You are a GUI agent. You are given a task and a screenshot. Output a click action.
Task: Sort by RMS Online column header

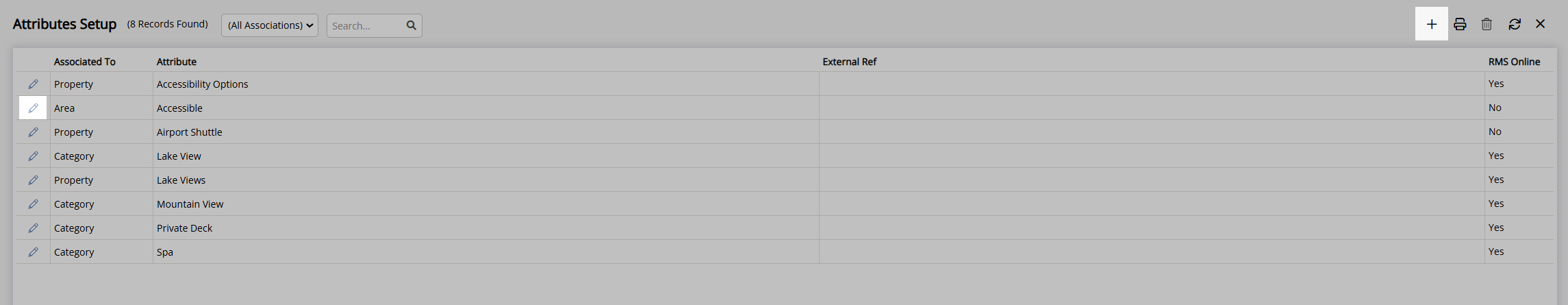tap(1514, 62)
